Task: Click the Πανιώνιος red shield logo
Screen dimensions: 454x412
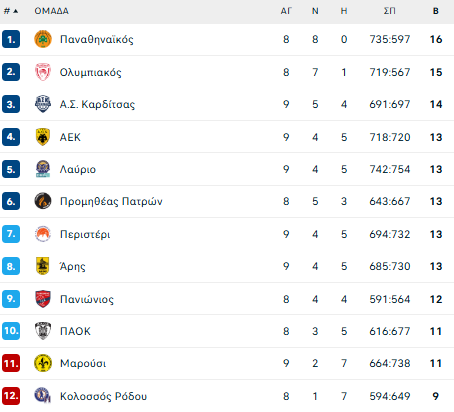Action: click(x=43, y=299)
